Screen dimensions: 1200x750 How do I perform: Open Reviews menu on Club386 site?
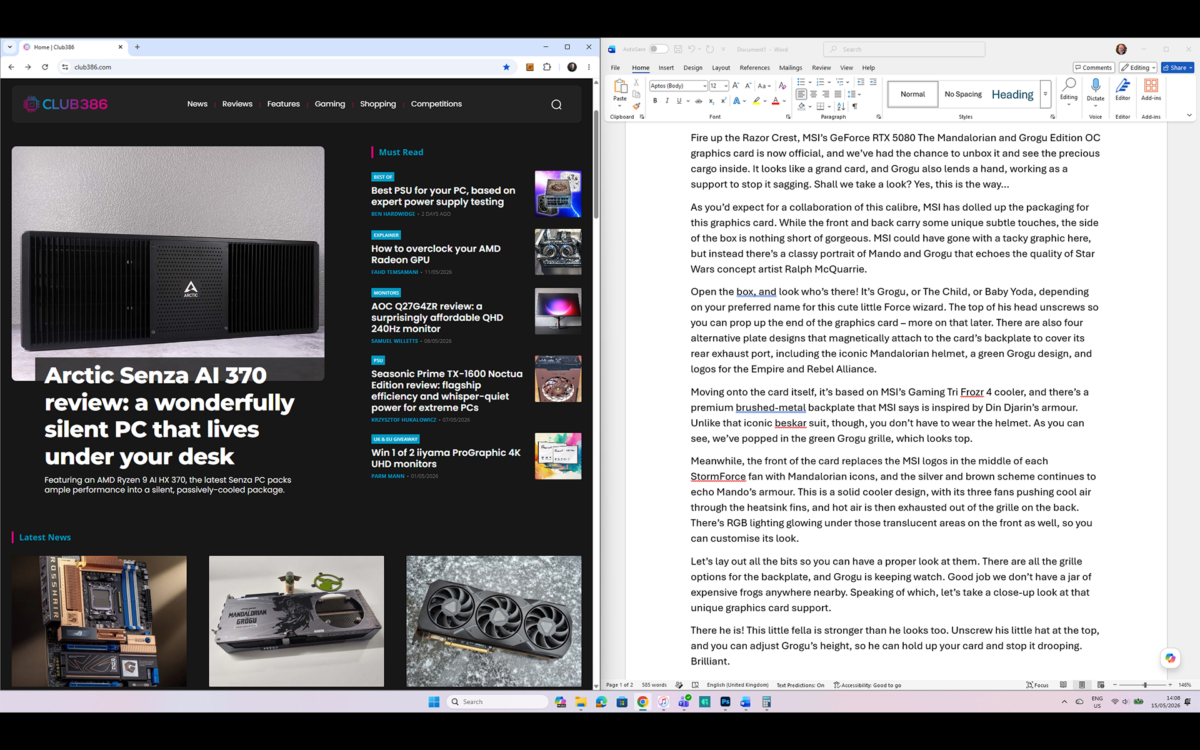coord(237,104)
